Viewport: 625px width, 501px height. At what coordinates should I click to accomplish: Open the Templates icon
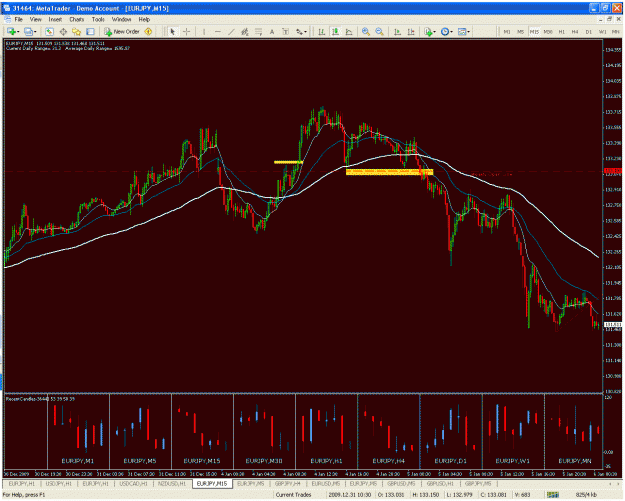462,31
